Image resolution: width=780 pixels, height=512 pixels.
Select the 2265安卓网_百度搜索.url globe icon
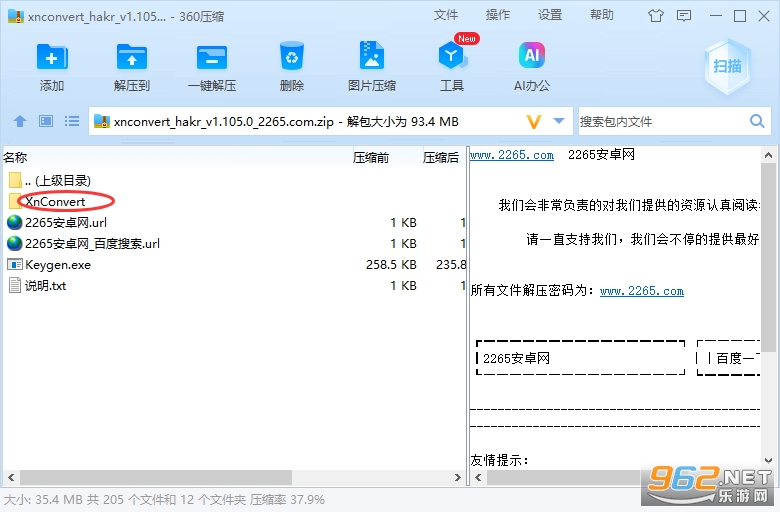pos(15,243)
